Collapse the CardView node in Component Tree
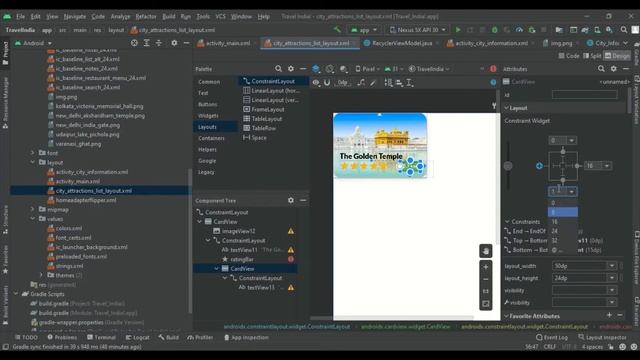This screenshot has height=360, width=640. (x=200, y=222)
